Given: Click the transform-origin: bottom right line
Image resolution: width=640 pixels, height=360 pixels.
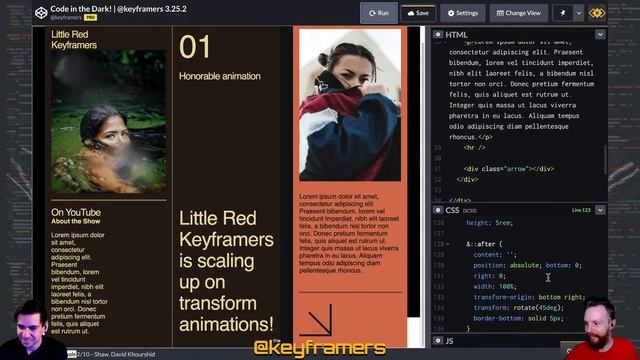Looking at the screenshot, I should pyautogui.click(x=529, y=297).
